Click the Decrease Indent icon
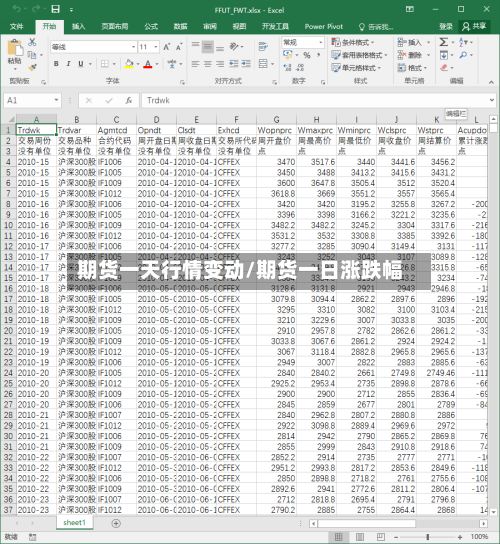Viewport: 500px width, 544px height. (x=234, y=64)
